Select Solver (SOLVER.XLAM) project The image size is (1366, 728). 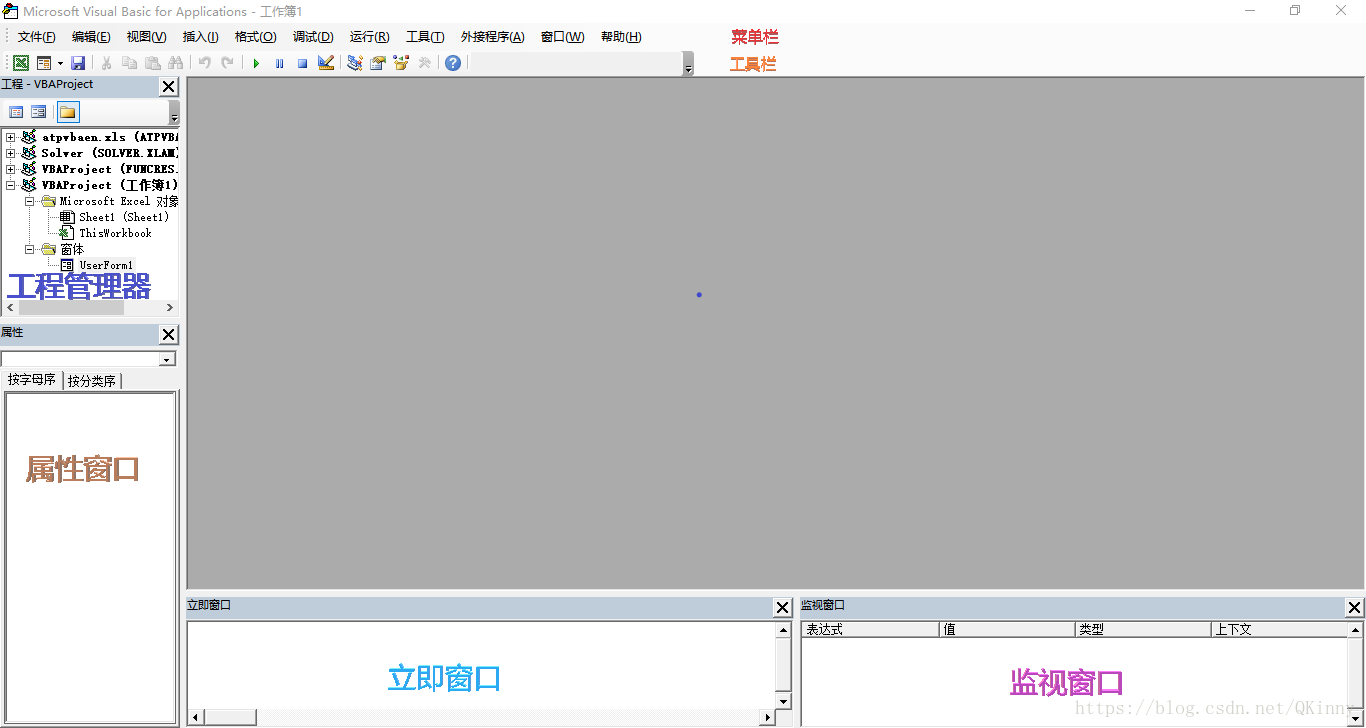coord(110,153)
